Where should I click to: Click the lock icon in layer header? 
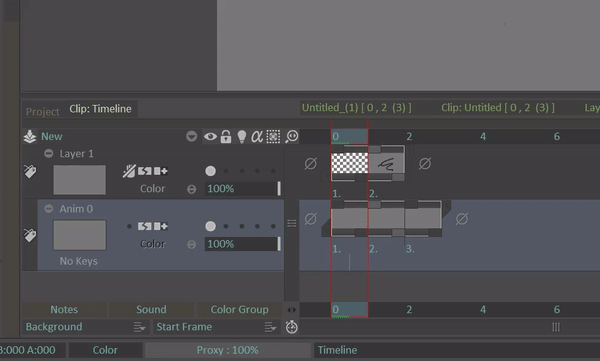tap(226, 136)
